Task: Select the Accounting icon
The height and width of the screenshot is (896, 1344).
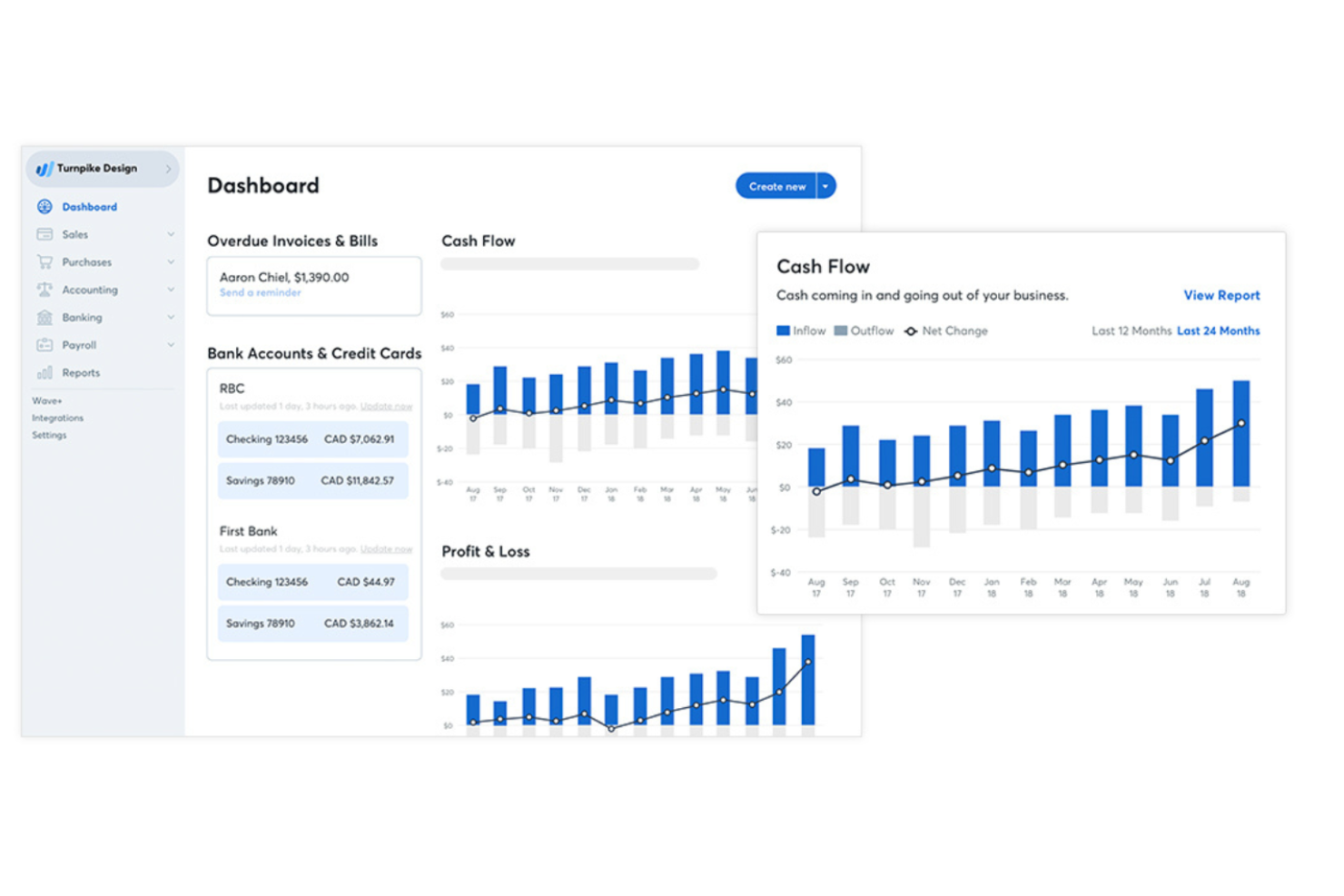Action: tap(44, 290)
